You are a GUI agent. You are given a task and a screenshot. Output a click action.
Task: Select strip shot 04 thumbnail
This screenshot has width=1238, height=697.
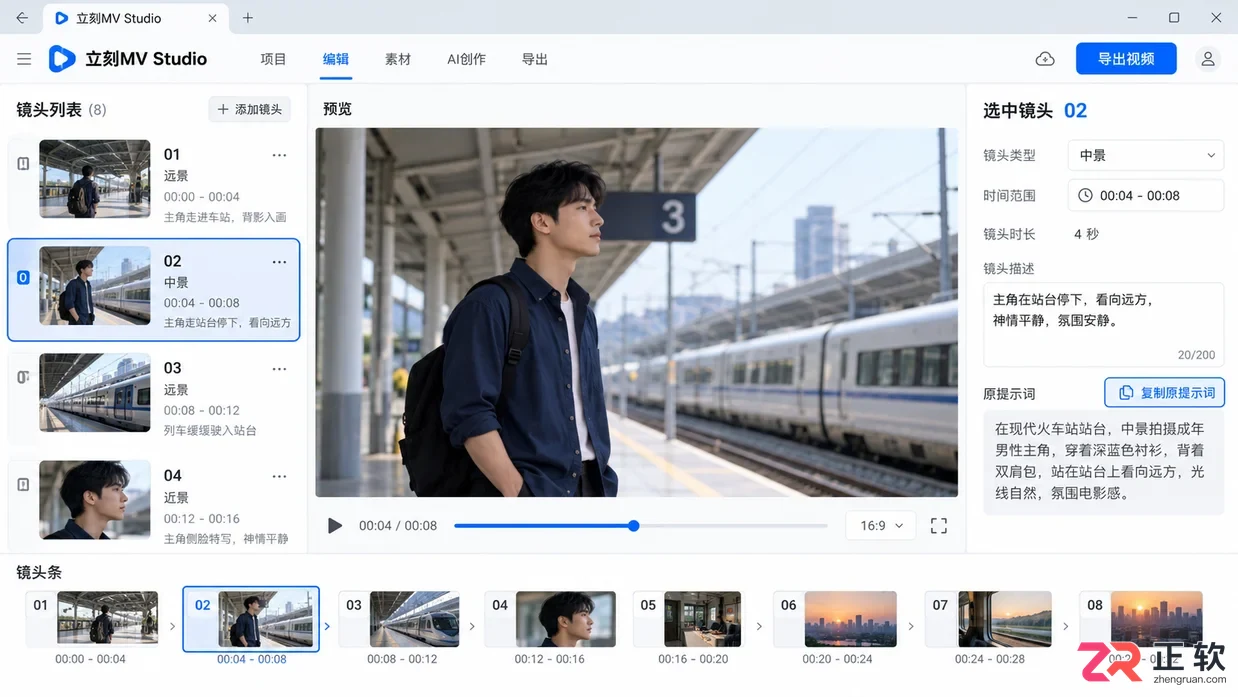(x=566, y=618)
